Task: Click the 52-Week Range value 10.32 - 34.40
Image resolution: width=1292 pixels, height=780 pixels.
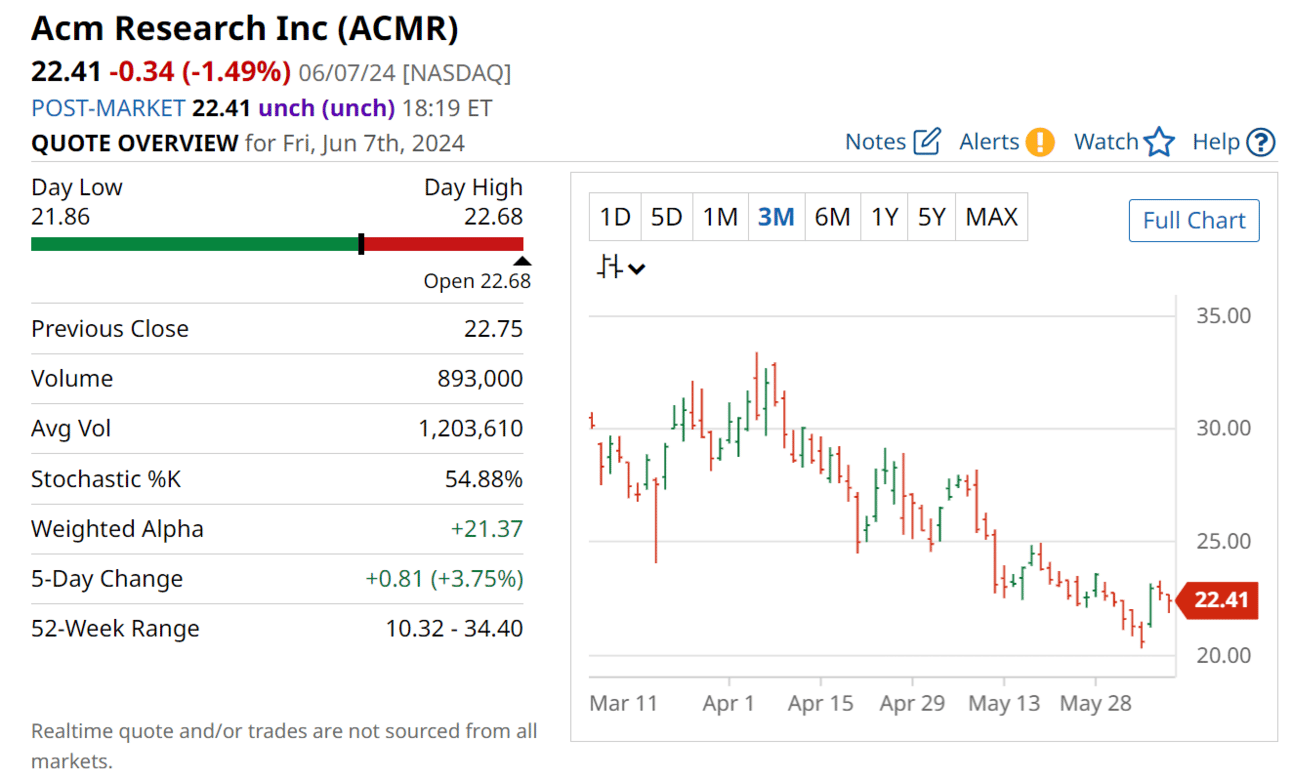Action: 454,629
